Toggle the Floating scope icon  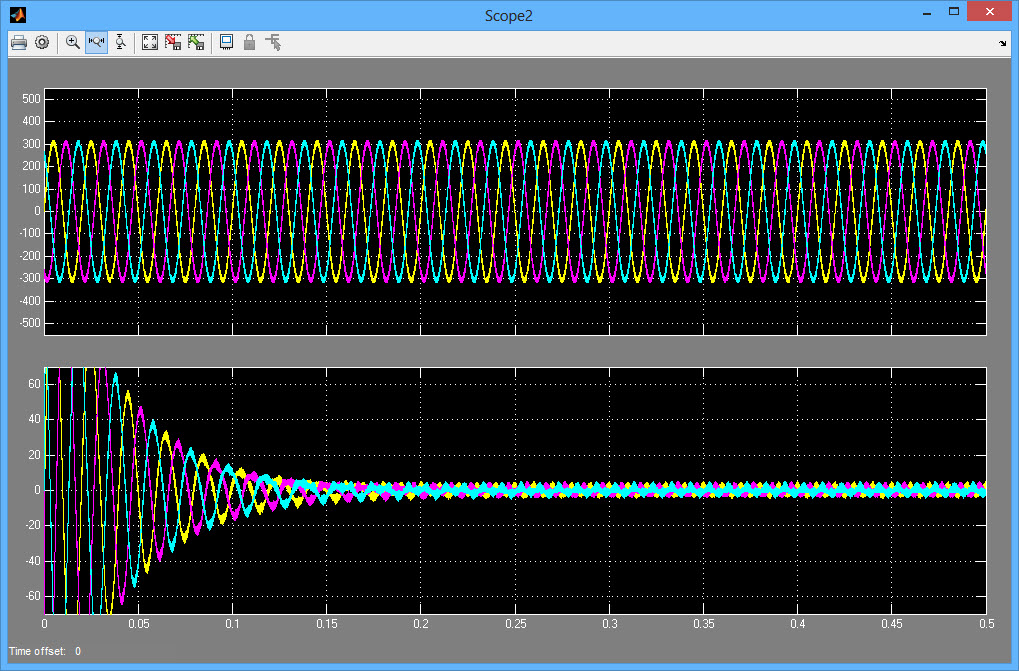coord(226,43)
